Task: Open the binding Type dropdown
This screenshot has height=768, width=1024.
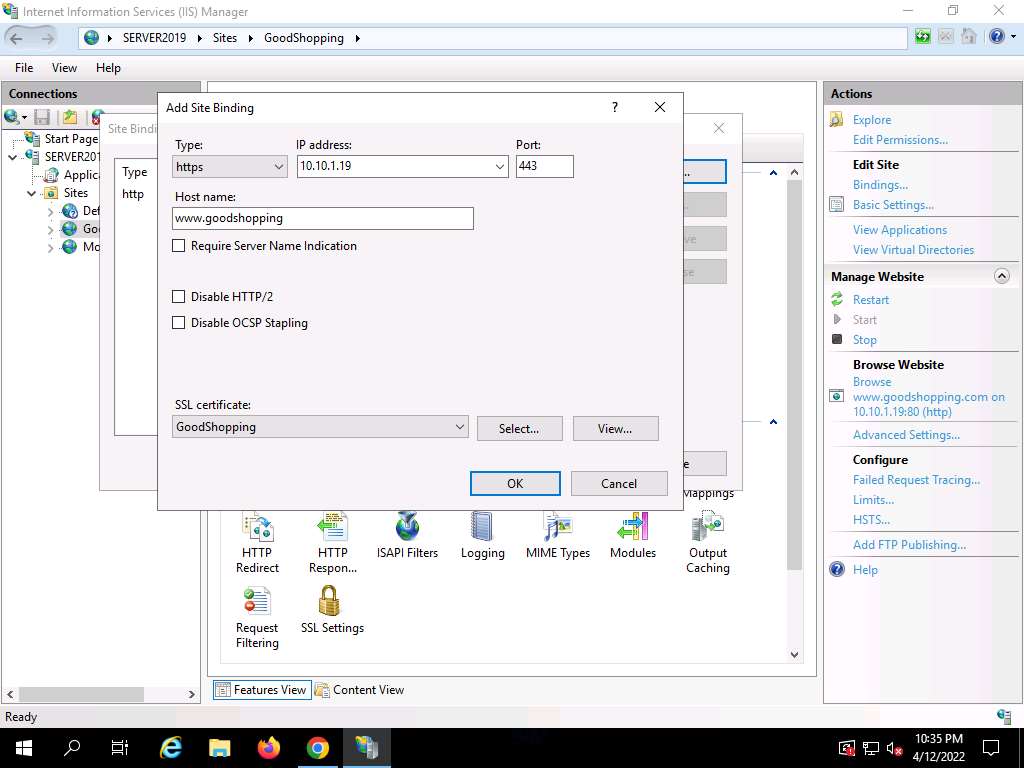Action: coord(231,167)
